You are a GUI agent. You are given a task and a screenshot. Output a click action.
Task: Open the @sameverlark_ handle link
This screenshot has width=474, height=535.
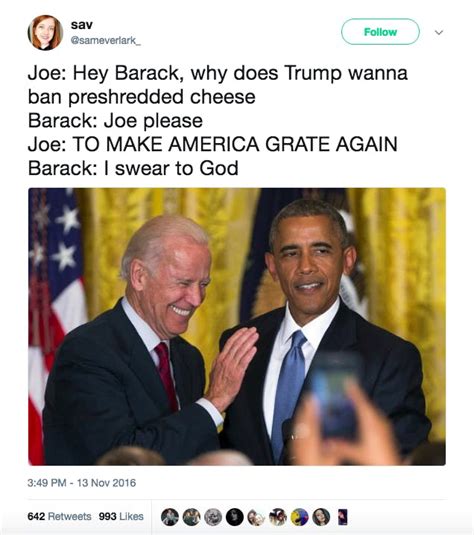(105, 41)
